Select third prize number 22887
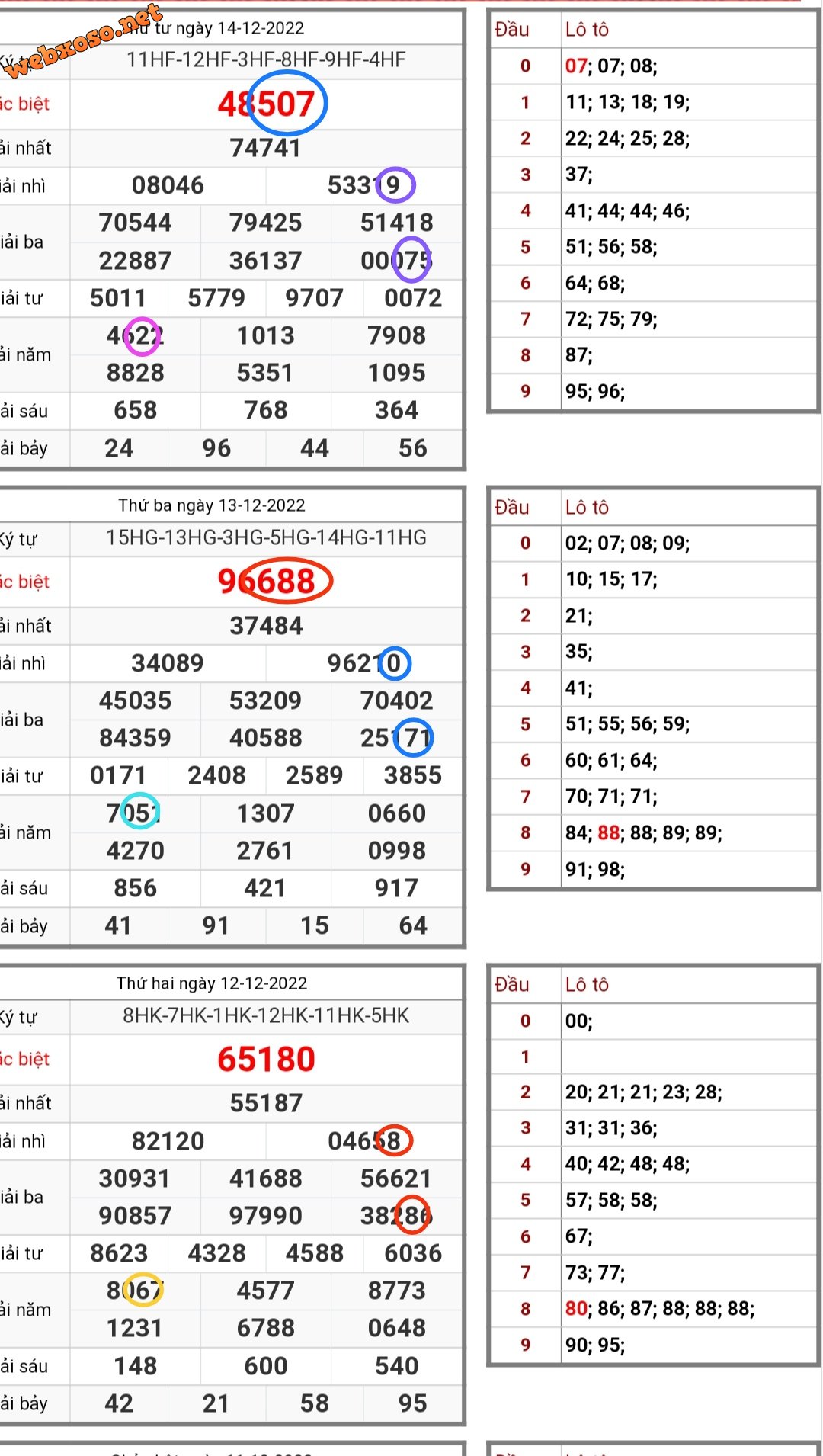823x1456 pixels. 135,261
